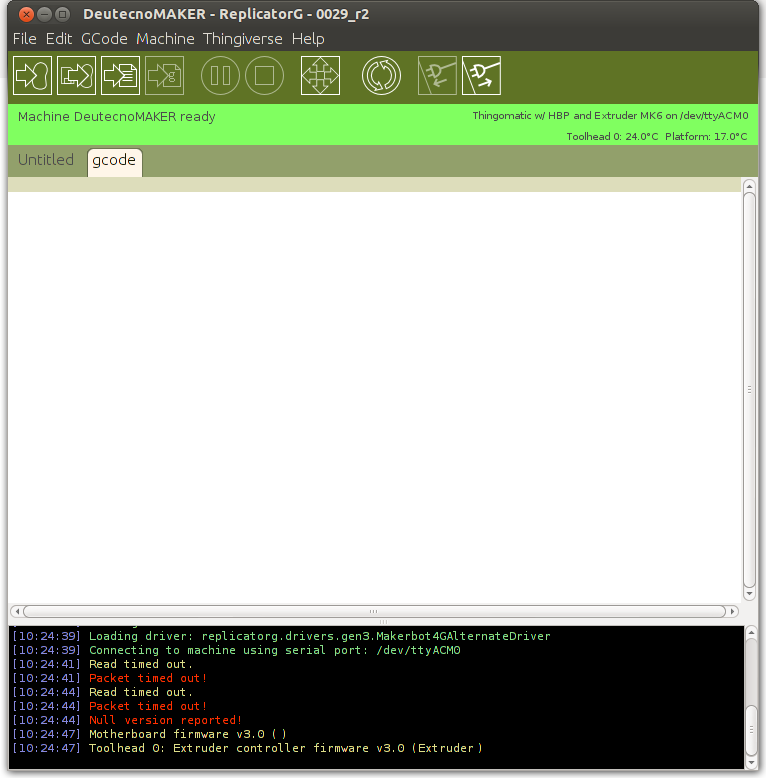This screenshot has height=778, width=766.
Task: Click the Reset machine circular arrows icon
Action: point(381,76)
